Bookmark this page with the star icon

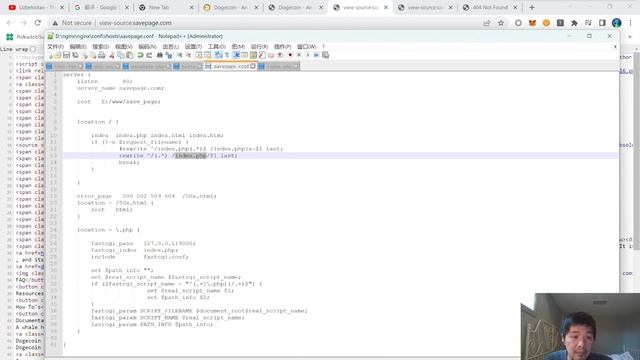click(501, 23)
